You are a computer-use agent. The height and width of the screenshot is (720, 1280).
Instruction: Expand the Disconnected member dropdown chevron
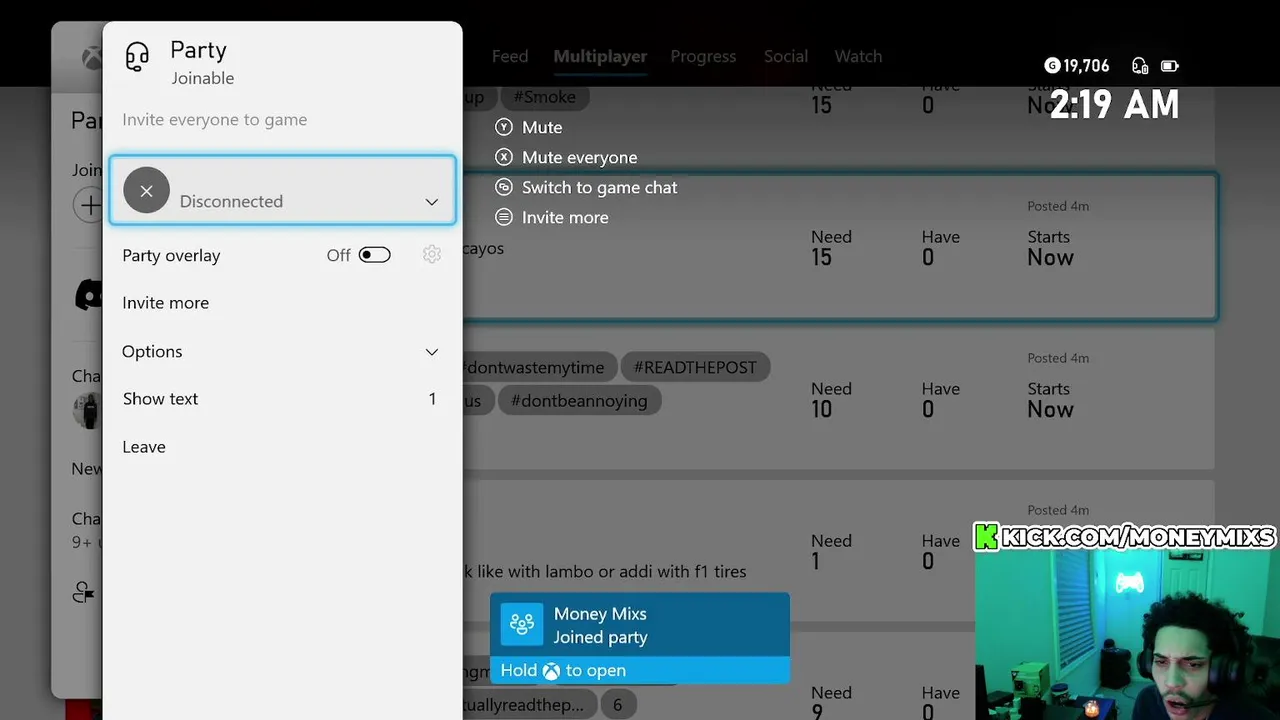[x=432, y=202]
